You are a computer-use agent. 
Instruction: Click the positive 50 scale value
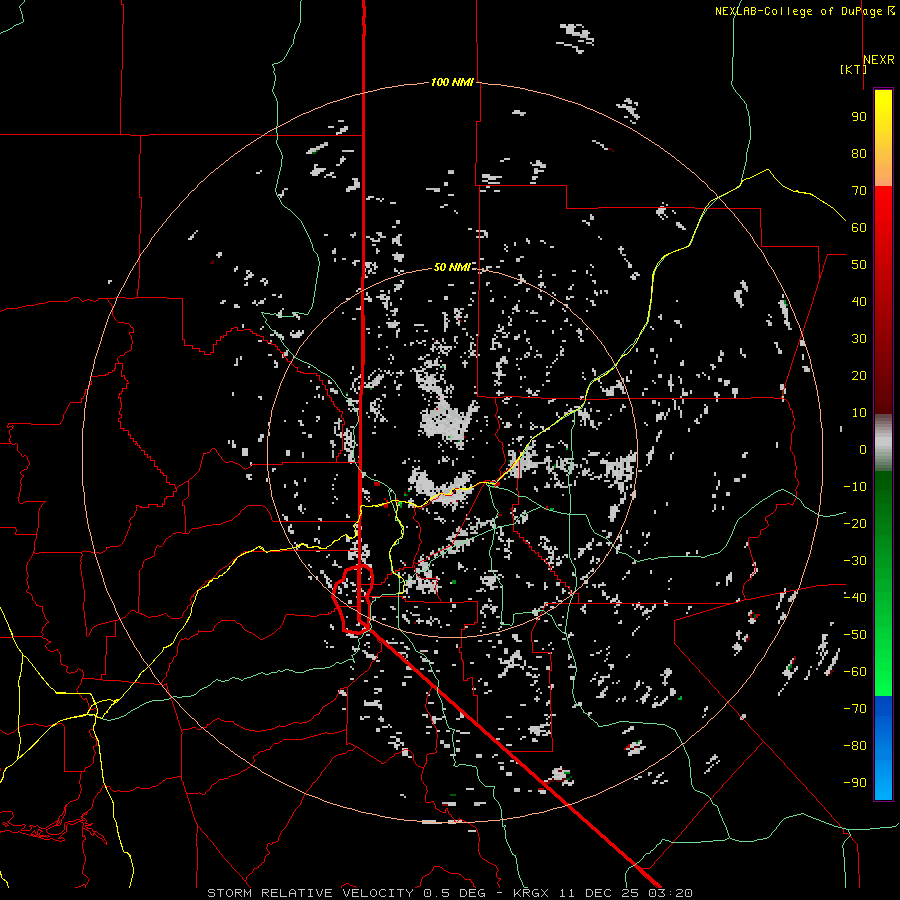tap(859, 265)
